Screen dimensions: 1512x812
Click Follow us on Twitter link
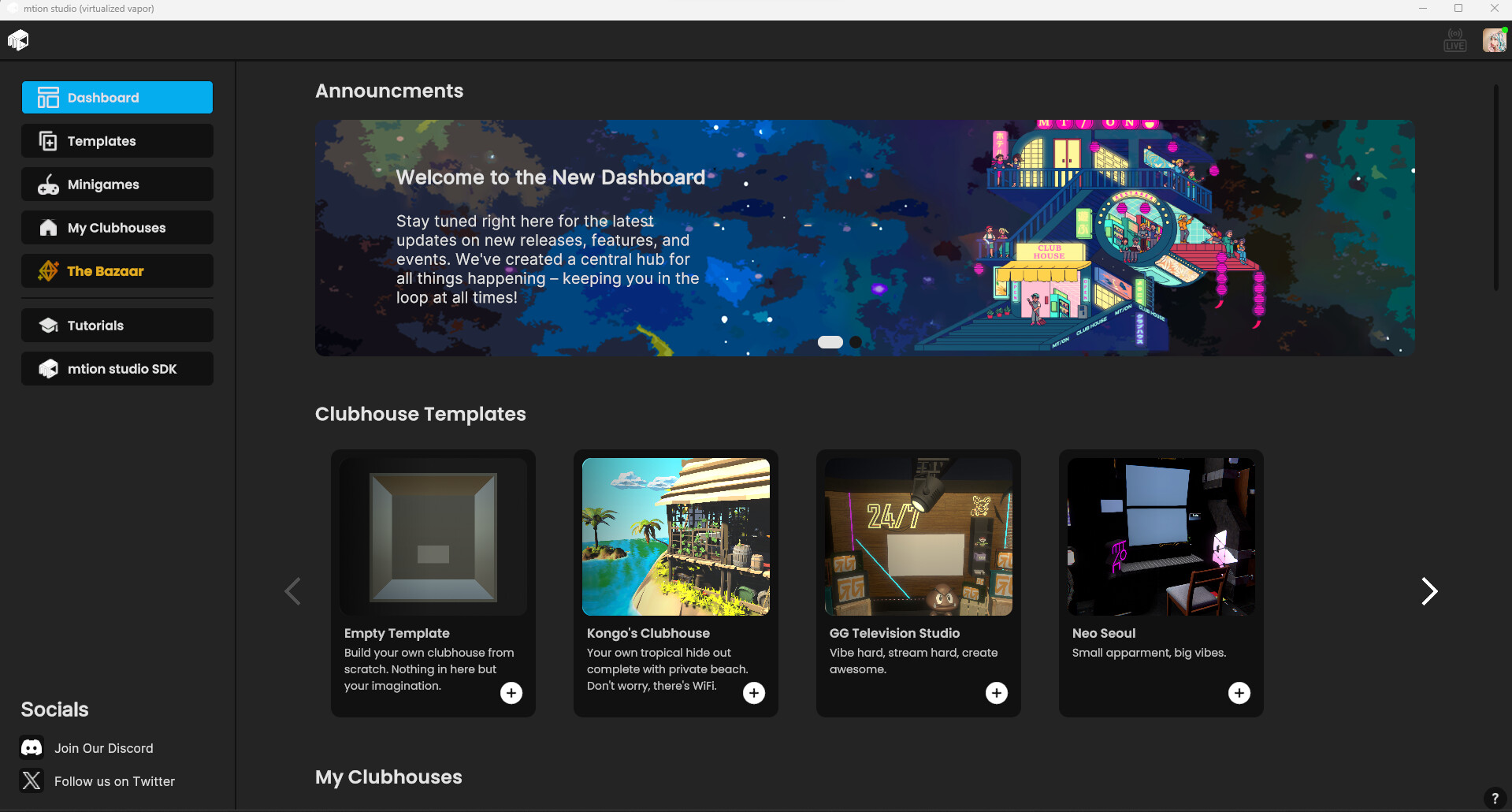pos(114,781)
